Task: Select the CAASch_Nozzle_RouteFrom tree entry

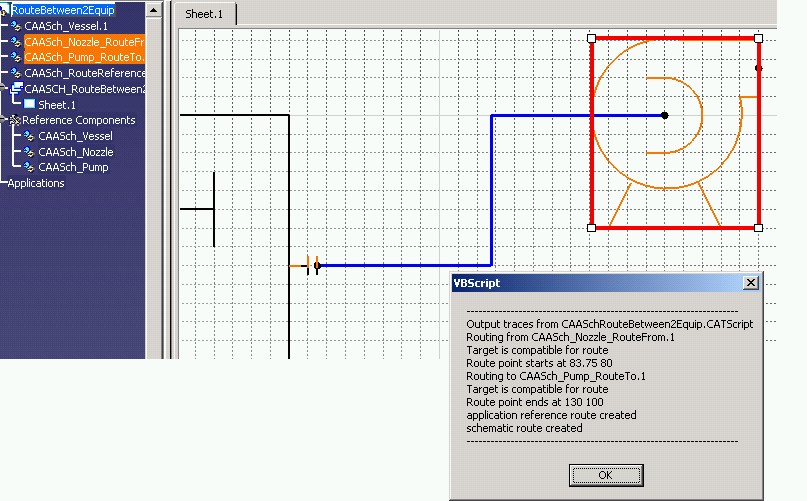Action: point(84,42)
